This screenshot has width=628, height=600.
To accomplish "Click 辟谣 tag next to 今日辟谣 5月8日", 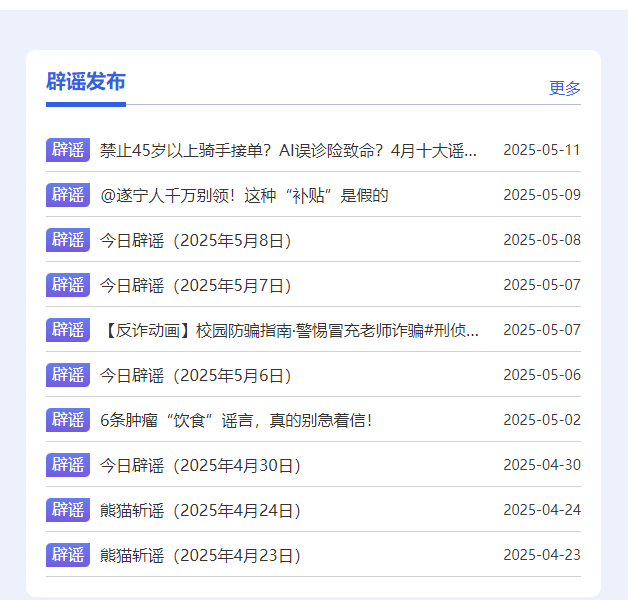I will point(68,240).
